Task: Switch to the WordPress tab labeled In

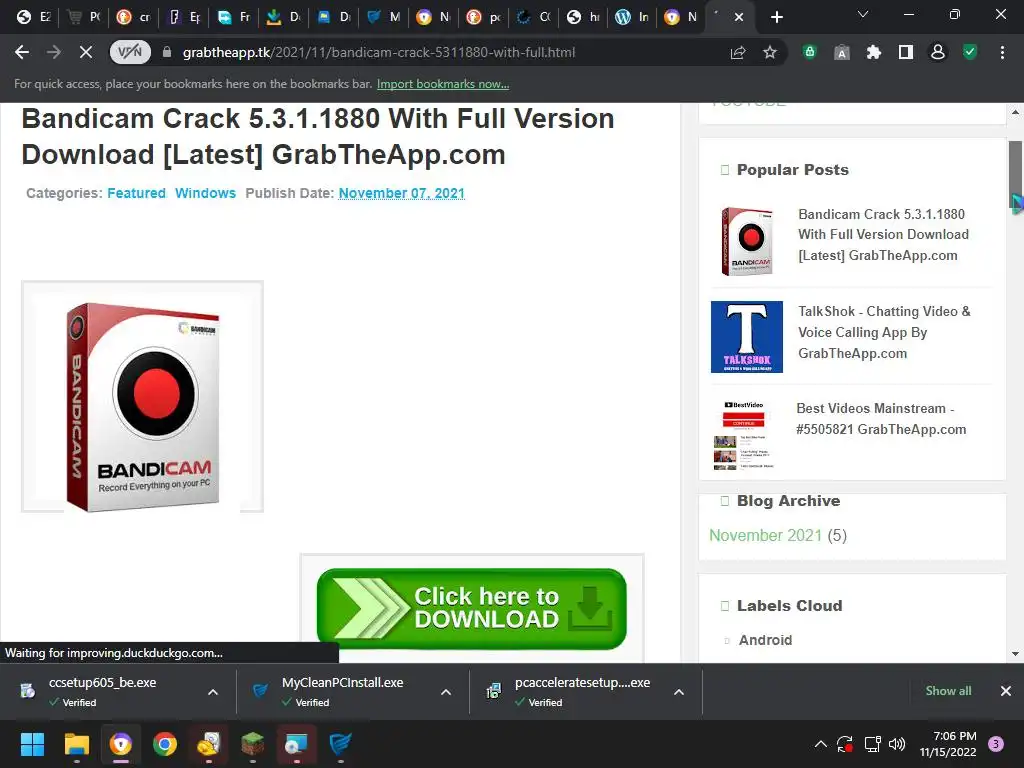Action: [x=633, y=18]
